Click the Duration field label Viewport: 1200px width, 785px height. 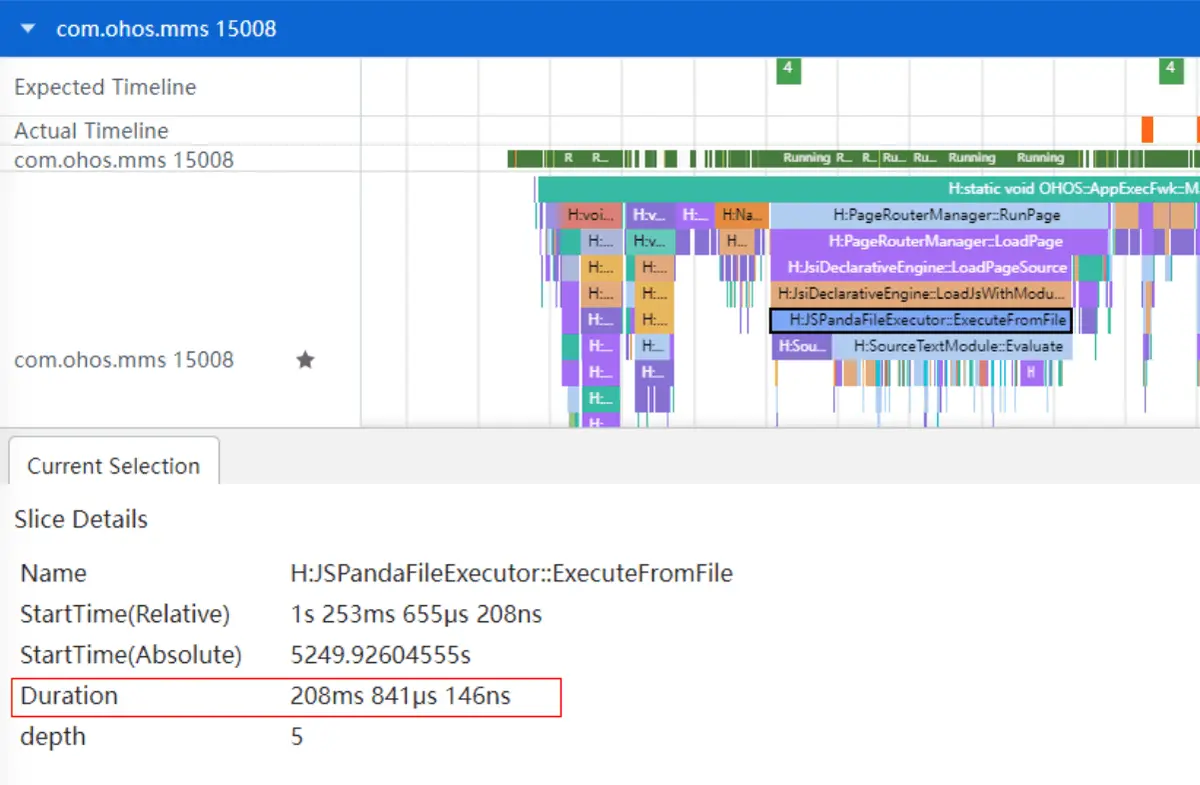click(x=69, y=696)
